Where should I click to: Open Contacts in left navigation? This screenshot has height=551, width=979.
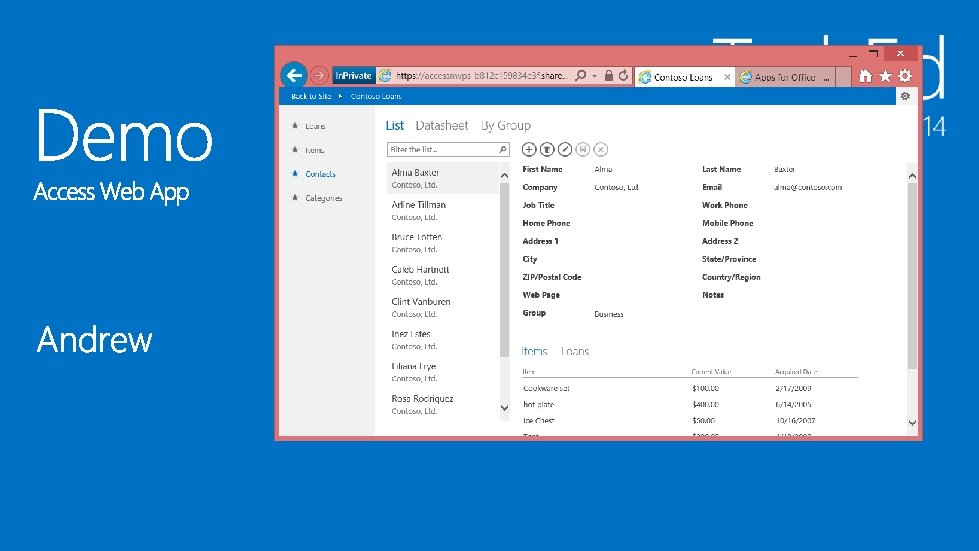320,174
